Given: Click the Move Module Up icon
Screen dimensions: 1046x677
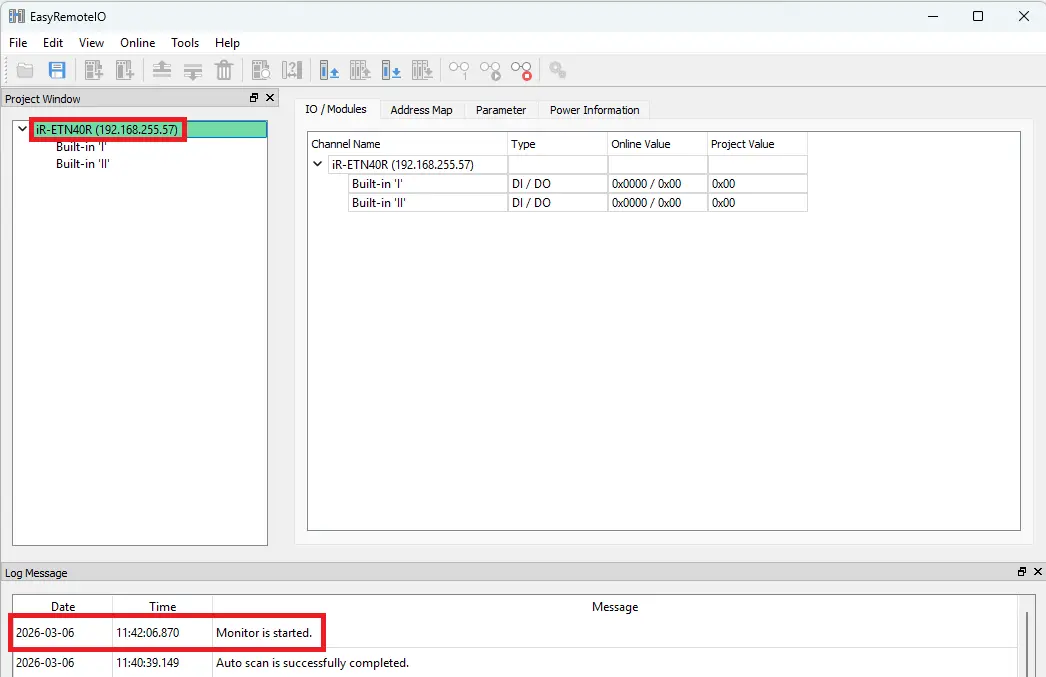Looking at the screenshot, I should tap(160, 70).
